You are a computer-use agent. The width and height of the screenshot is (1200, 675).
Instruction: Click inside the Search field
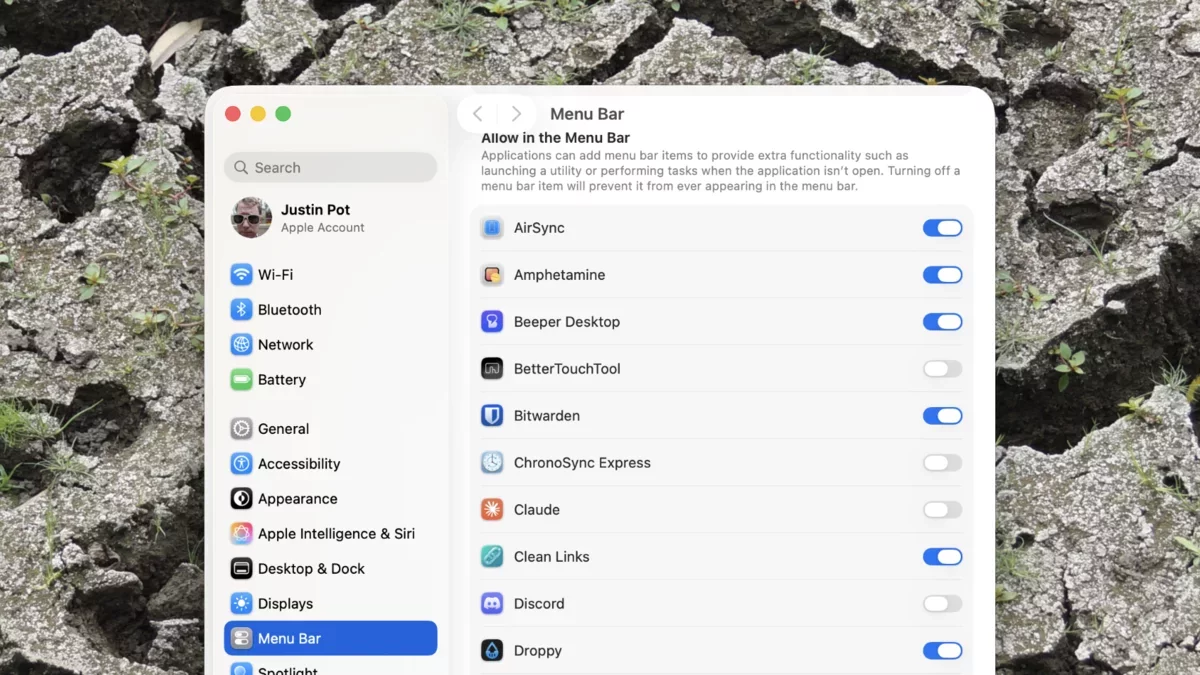[x=330, y=167]
